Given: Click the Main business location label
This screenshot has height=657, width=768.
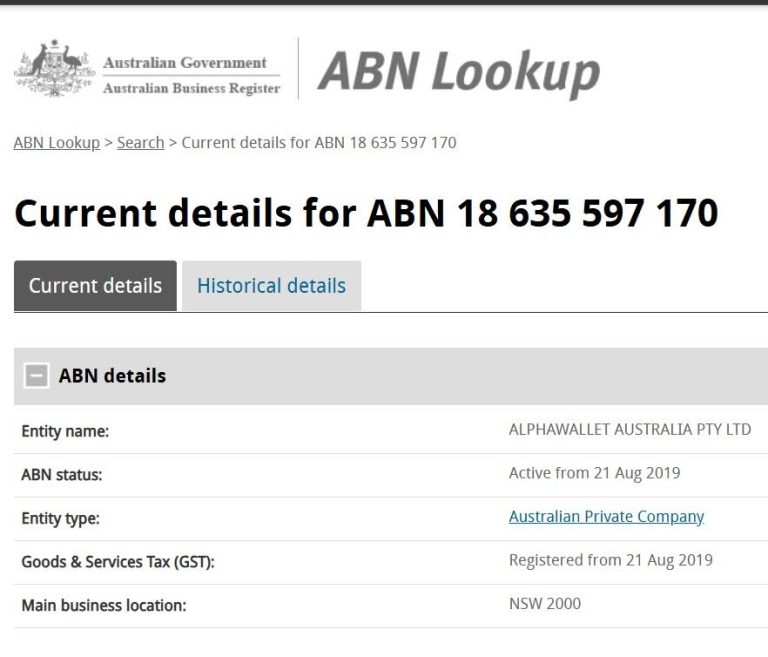Looking at the screenshot, I should point(104,605).
